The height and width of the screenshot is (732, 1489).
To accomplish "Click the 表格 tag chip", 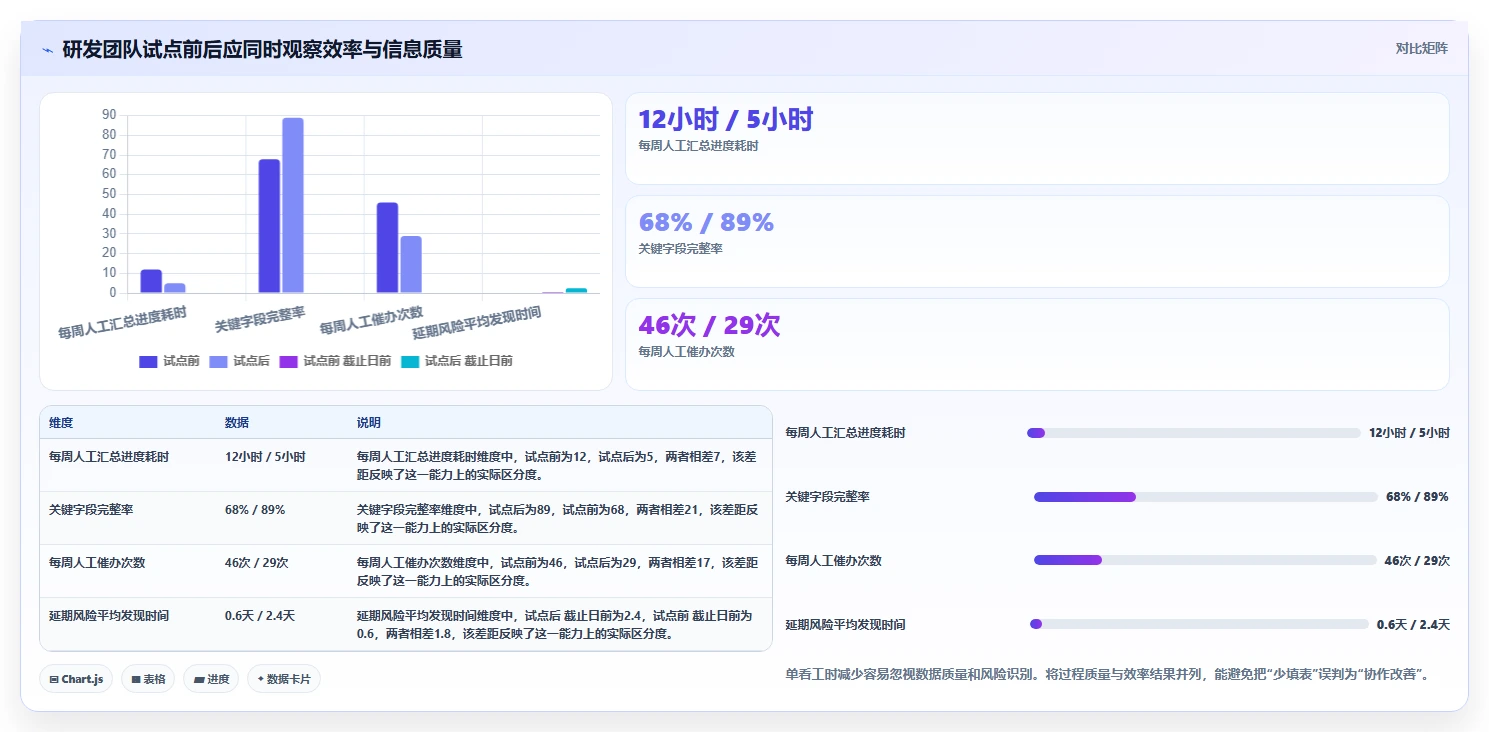I will [x=148, y=679].
